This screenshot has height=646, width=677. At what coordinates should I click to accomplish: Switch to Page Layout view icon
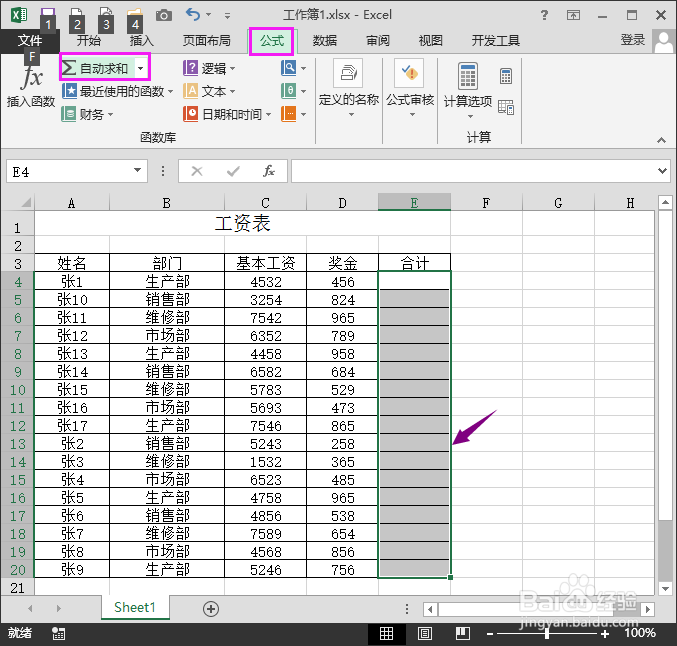pyautogui.click(x=424, y=633)
